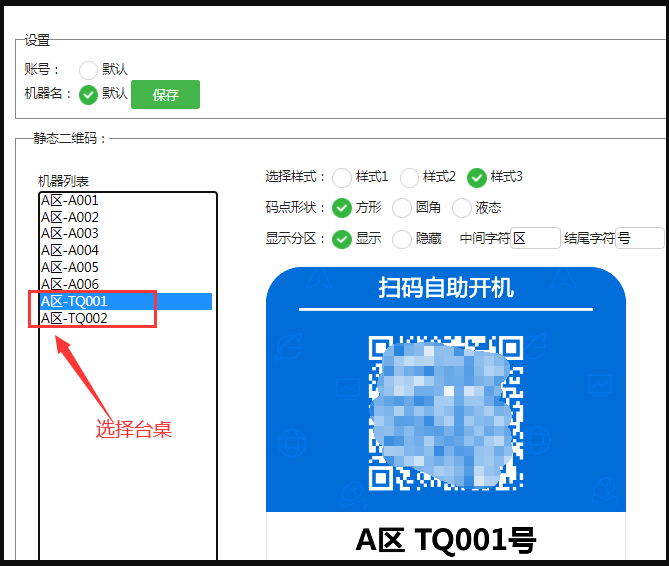Select machine A区-A001 in list

pyautogui.click(x=126, y=200)
